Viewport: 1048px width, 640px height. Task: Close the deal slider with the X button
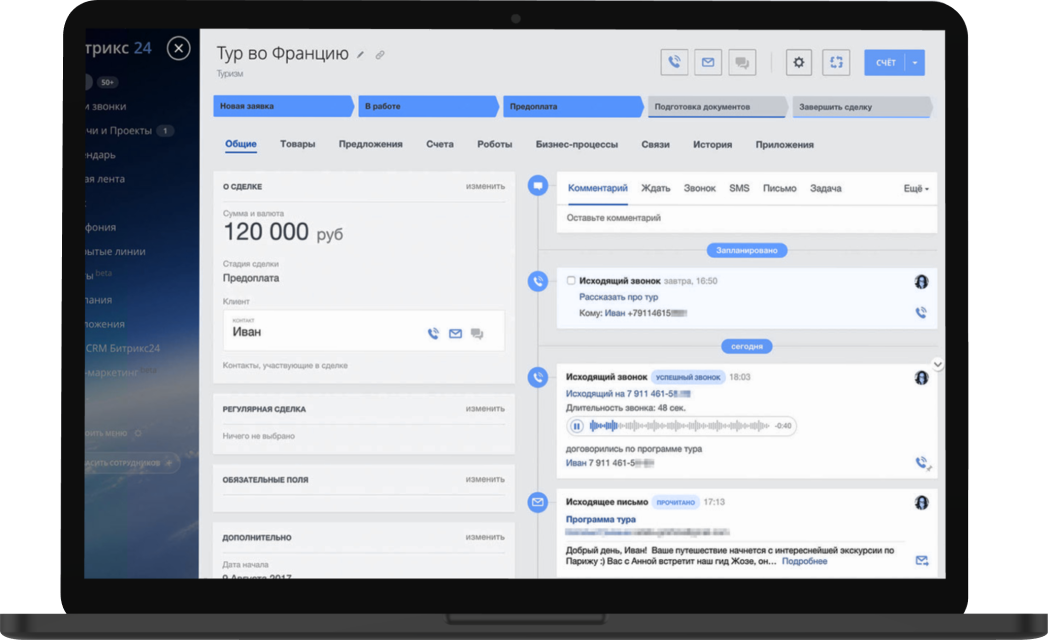[178, 48]
